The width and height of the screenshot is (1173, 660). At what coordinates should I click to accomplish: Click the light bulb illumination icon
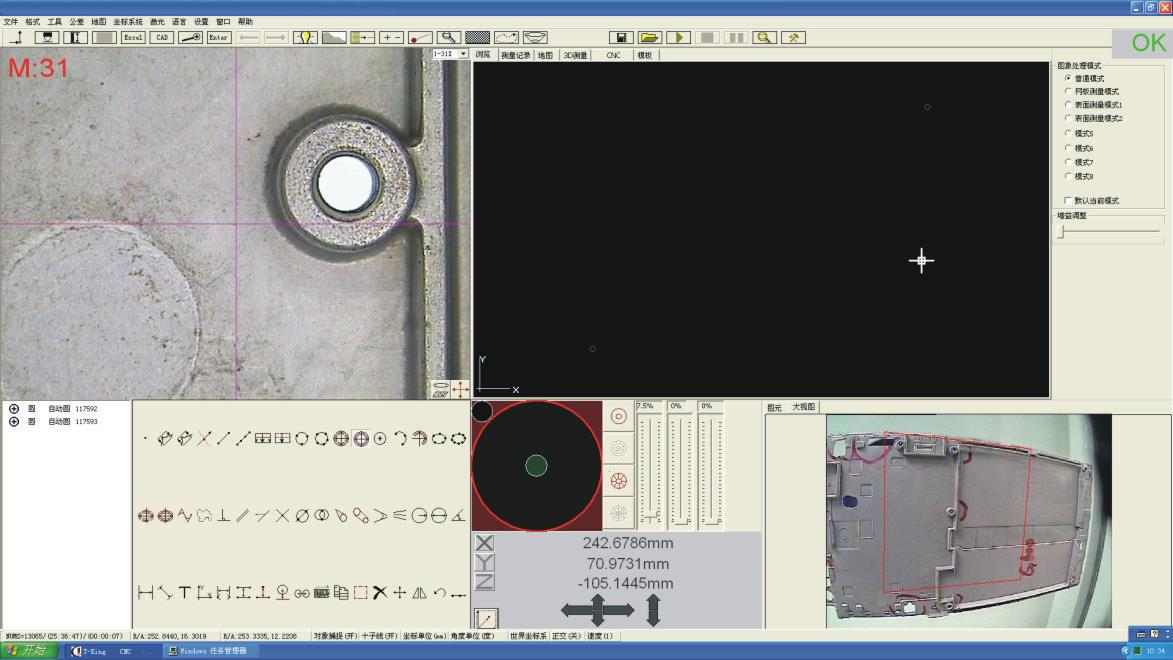click(x=305, y=37)
